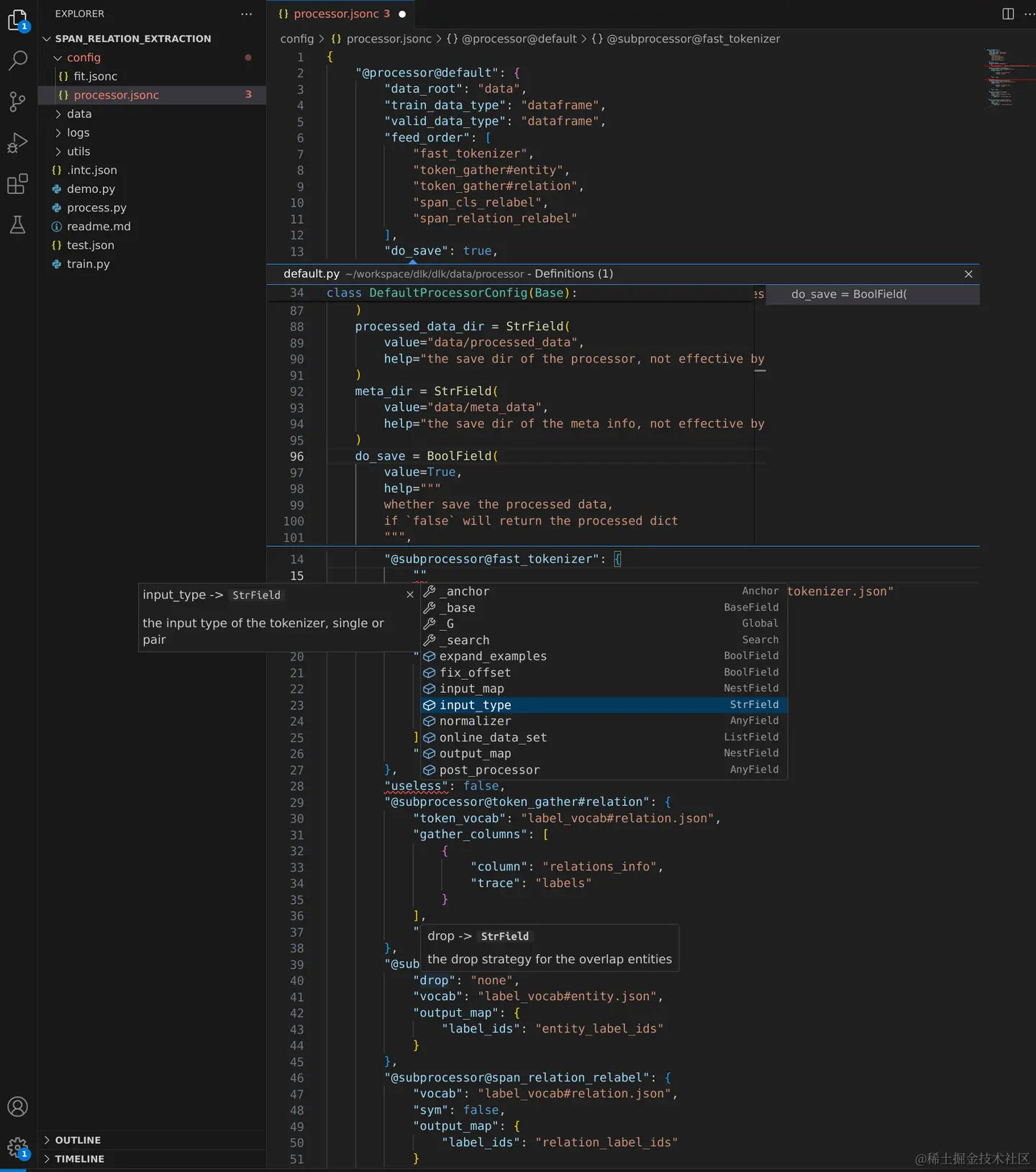Open fit.jsonc in the explorer
Screen dimensions: 1036x1172
click(152, 76)
